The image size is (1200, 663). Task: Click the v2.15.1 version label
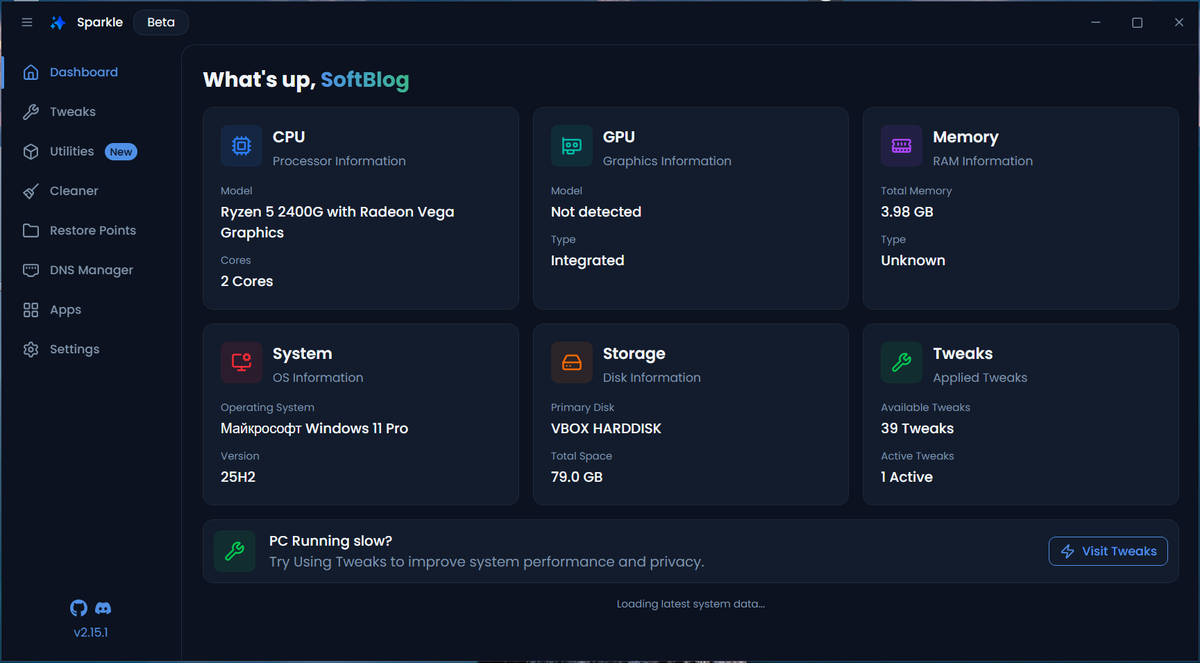tap(91, 633)
